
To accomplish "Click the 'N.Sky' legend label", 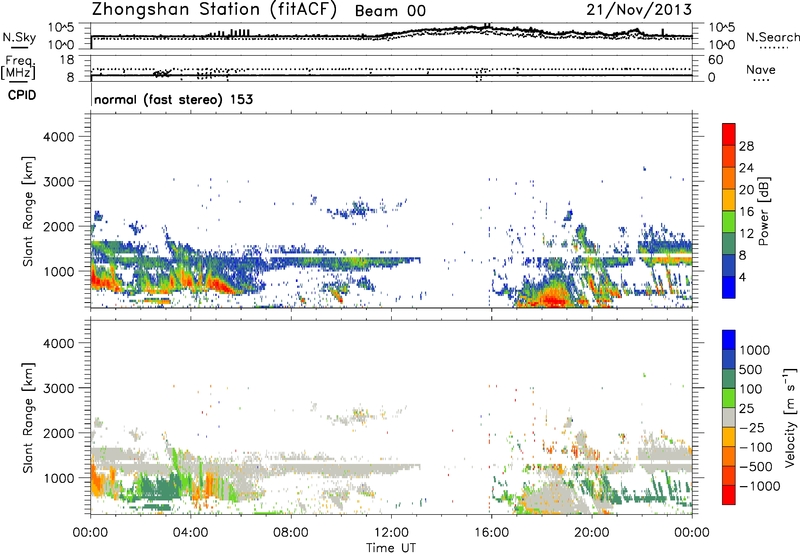I will click(x=19, y=37).
